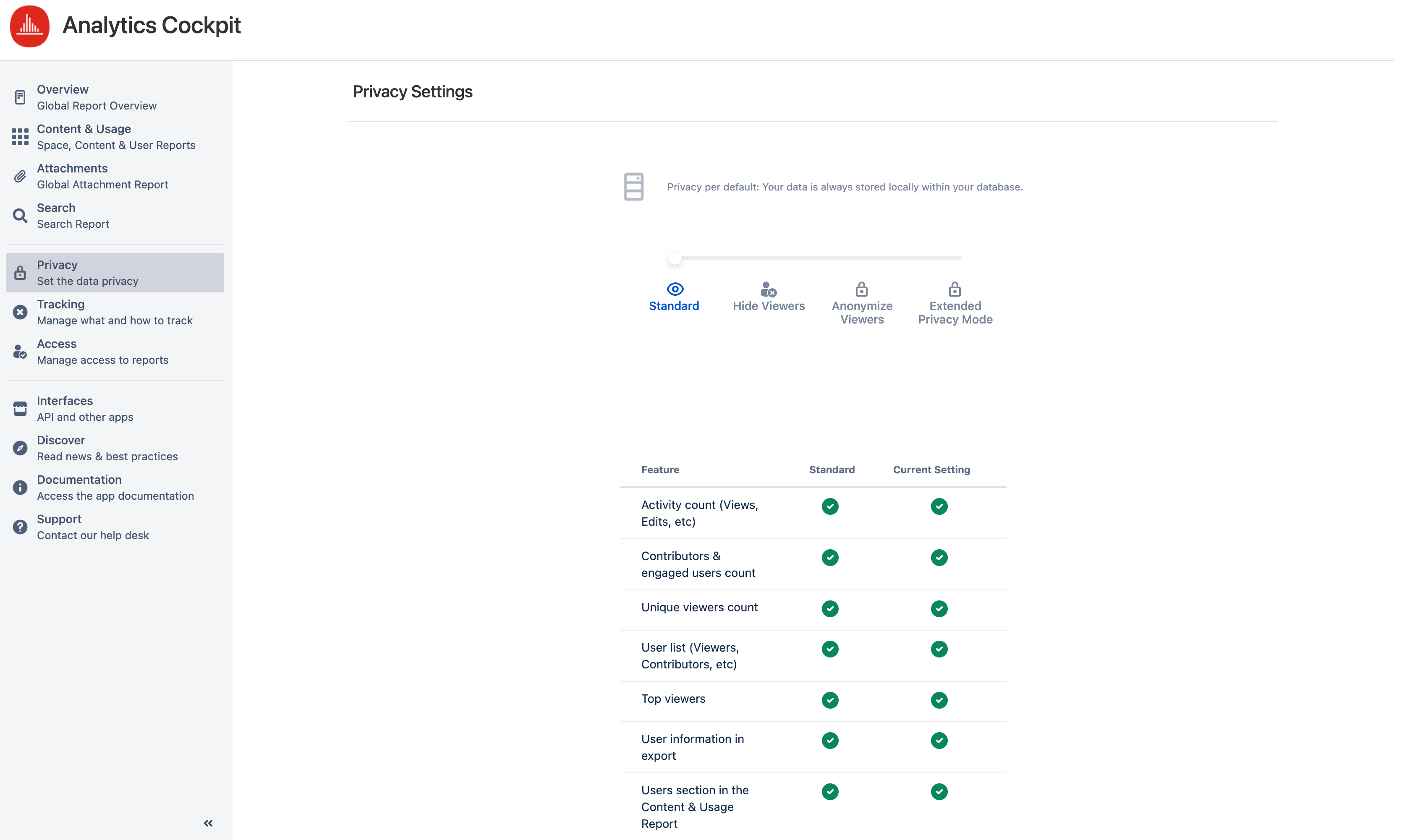Collapse the left sidebar
Screen dimensions: 1407x840
(208, 823)
